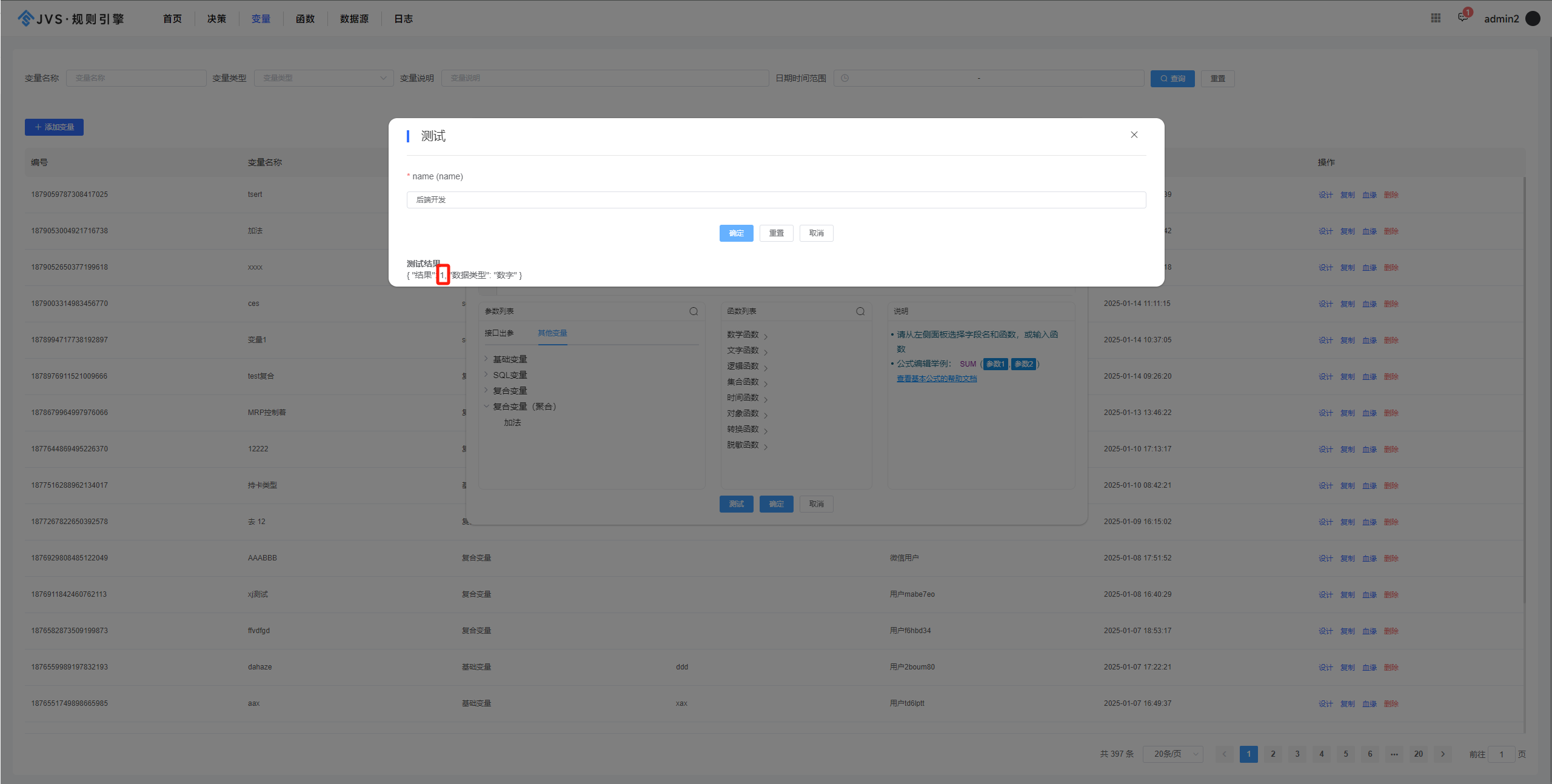Screen dimensions: 1552x784
Task: Select the 加法 variable in the tree
Action: coord(512,422)
